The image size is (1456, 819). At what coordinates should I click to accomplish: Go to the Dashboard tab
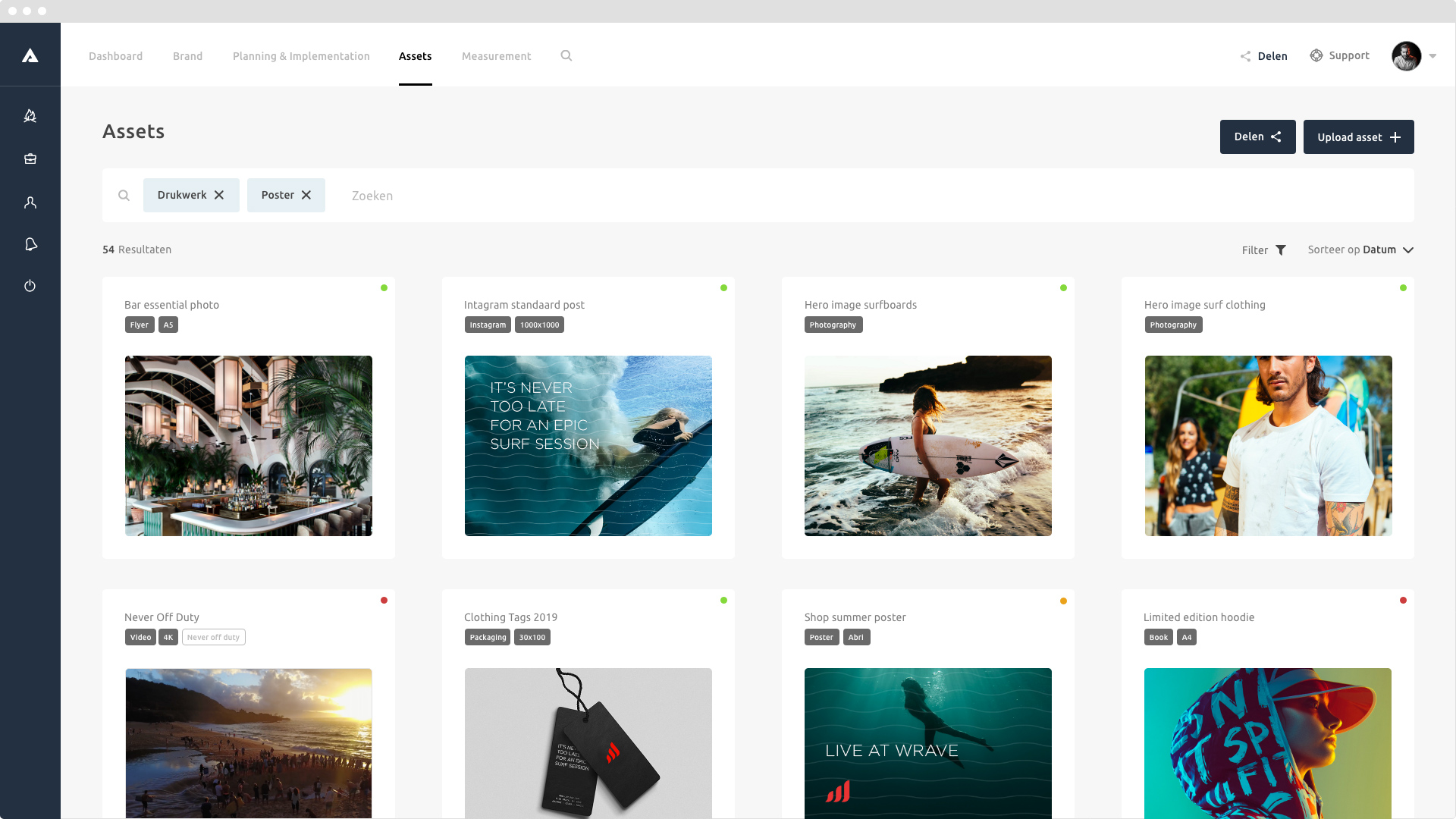pos(115,56)
